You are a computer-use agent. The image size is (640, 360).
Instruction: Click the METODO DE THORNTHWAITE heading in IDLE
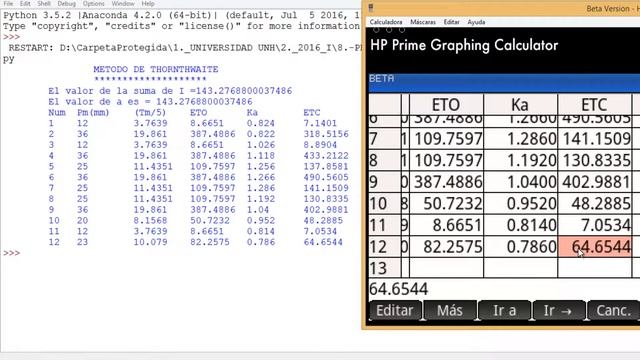click(x=156, y=69)
